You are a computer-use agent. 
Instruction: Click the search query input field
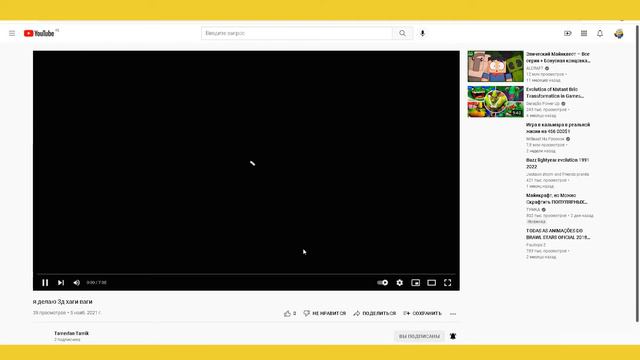(297, 33)
